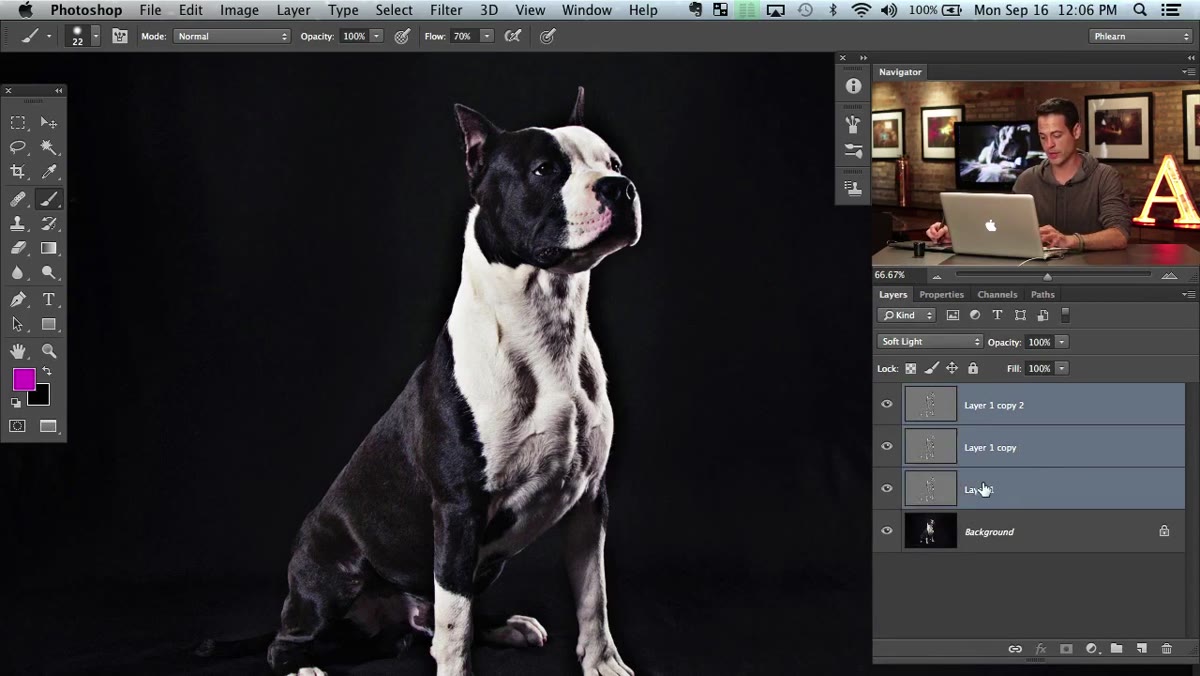Hide Layer 1 copy visibility eye
The image size is (1200, 676).
tap(886, 447)
